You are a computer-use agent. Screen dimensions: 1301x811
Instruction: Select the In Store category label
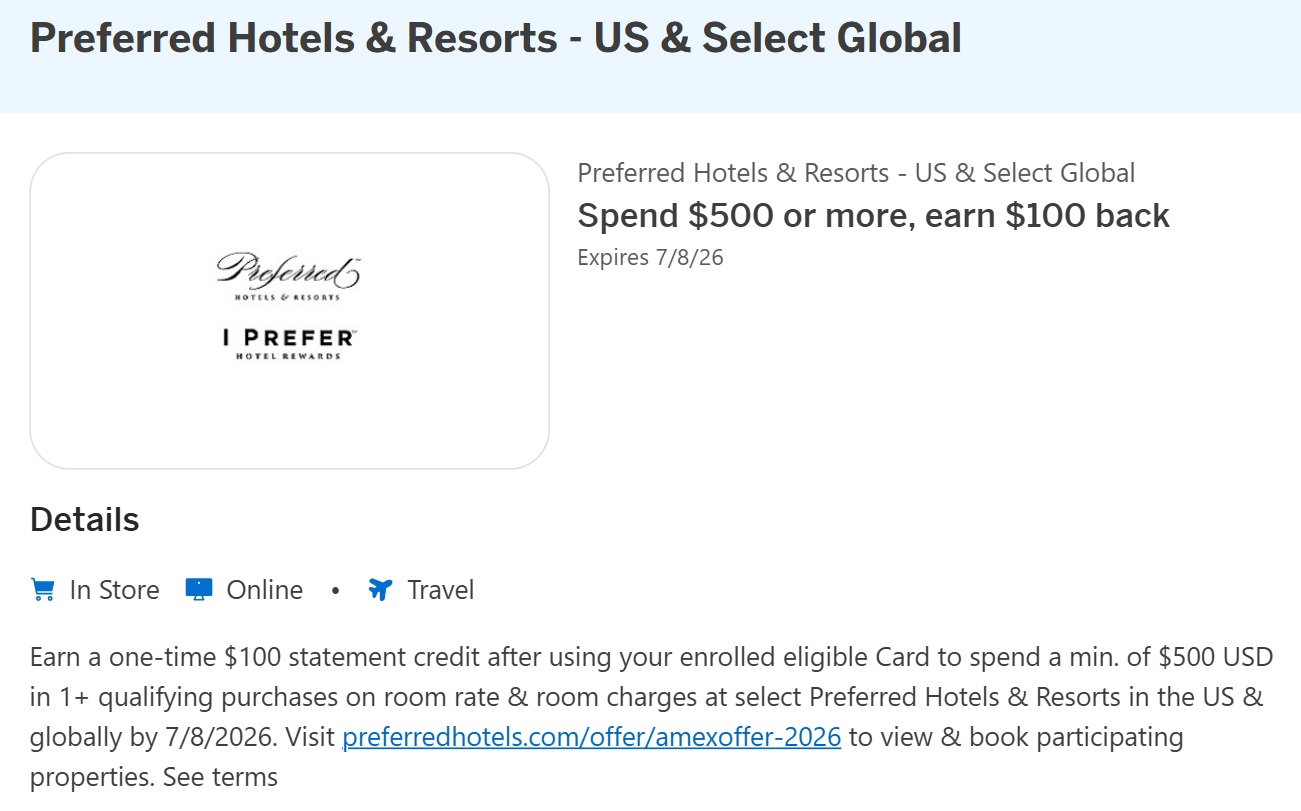pyautogui.click(x=113, y=590)
